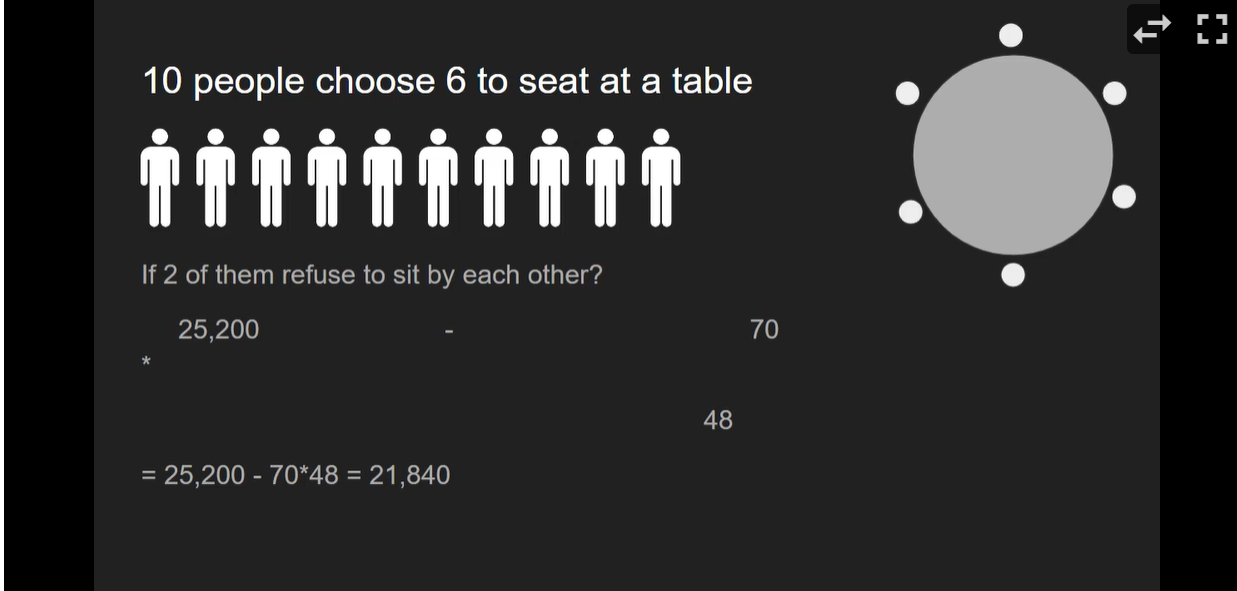Click the third person pictogram
Image resolution: width=1237 pixels, height=591 pixels.
pyautogui.click(x=271, y=175)
